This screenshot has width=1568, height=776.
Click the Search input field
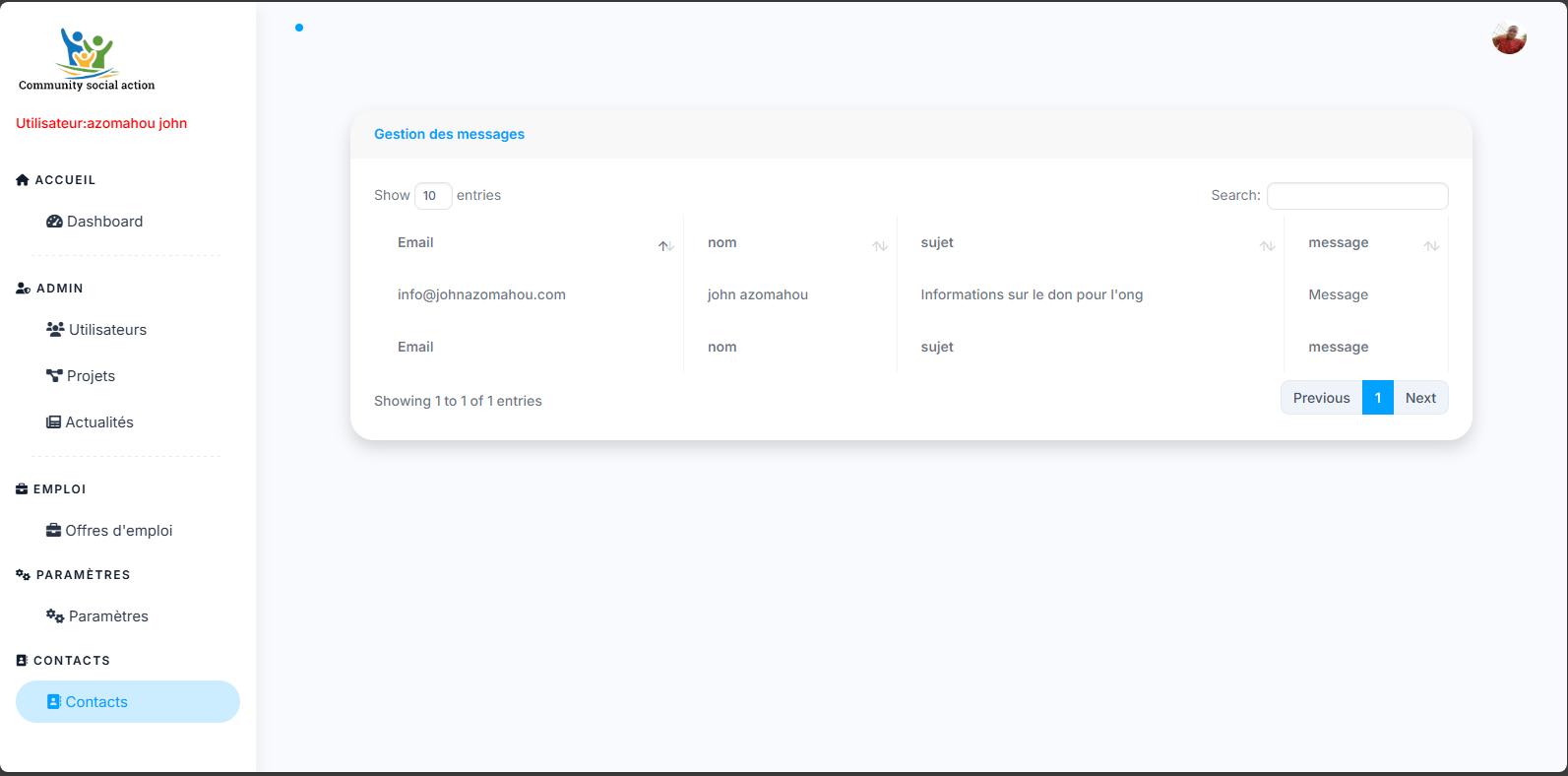point(1356,196)
